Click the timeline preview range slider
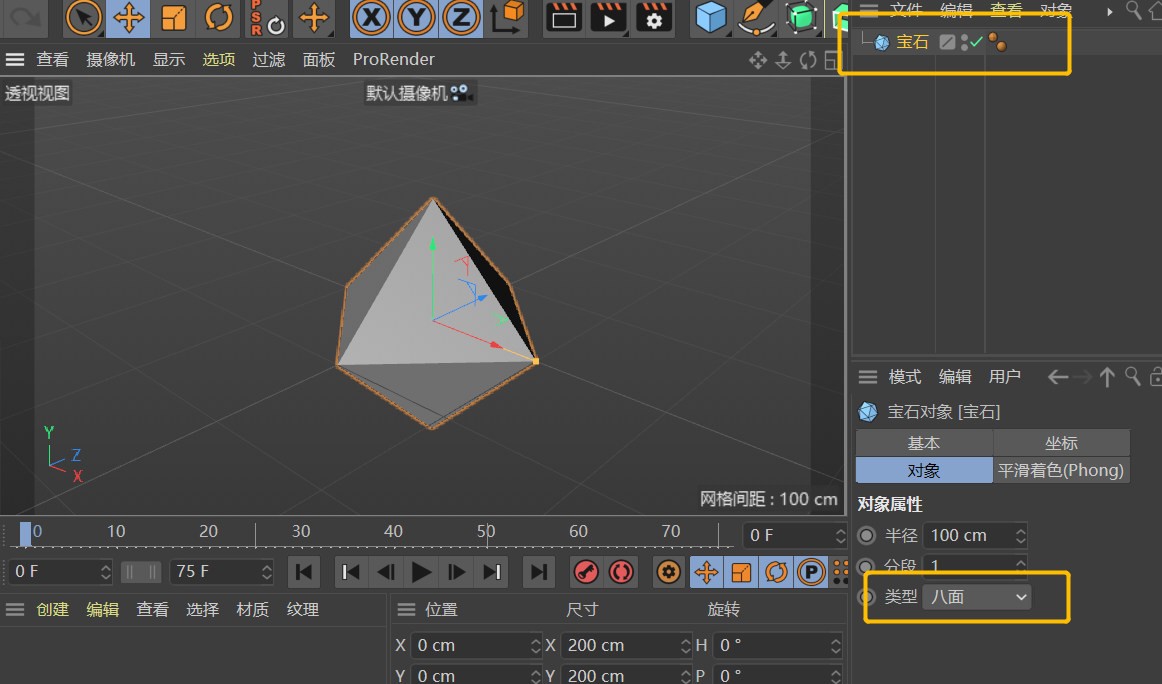Viewport: 1162px width, 684px height. 141,572
